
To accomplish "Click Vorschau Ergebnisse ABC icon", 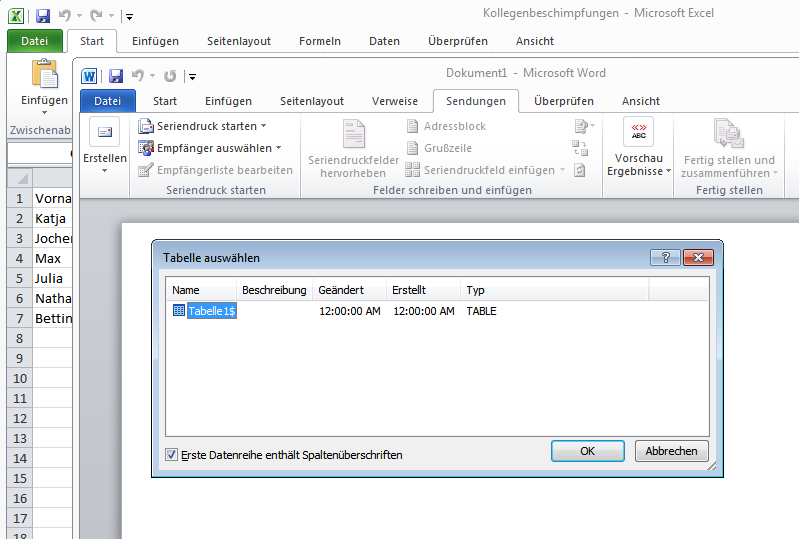I will (x=638, y=131).
